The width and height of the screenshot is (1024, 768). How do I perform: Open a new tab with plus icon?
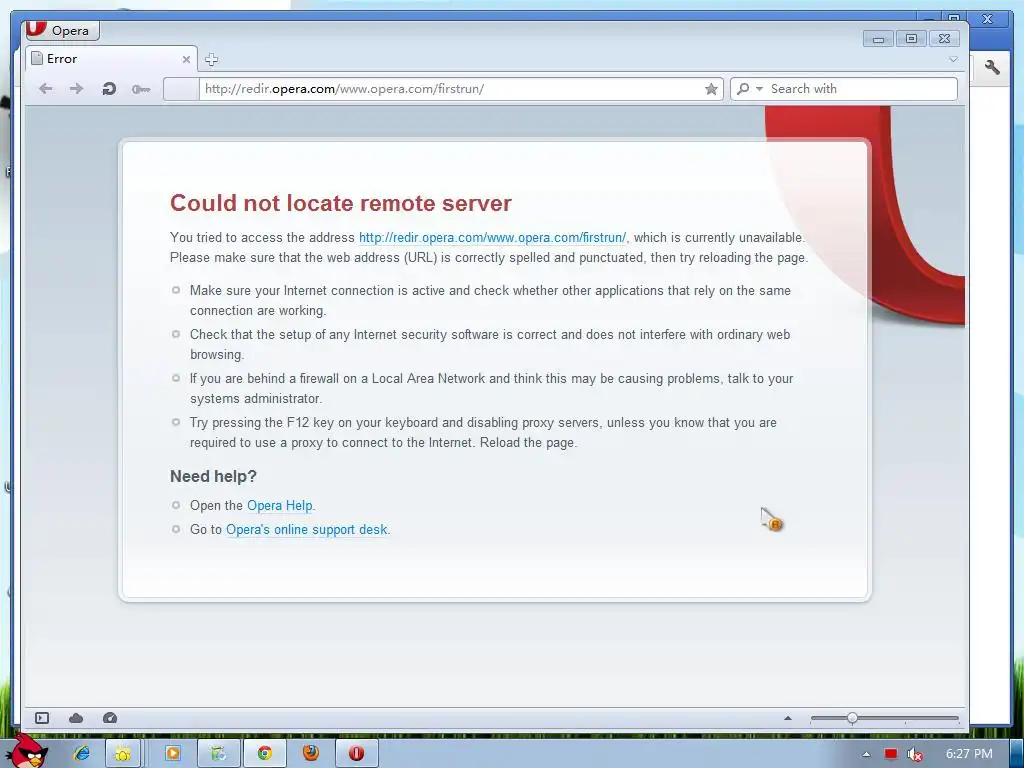(x=211, y=59)
